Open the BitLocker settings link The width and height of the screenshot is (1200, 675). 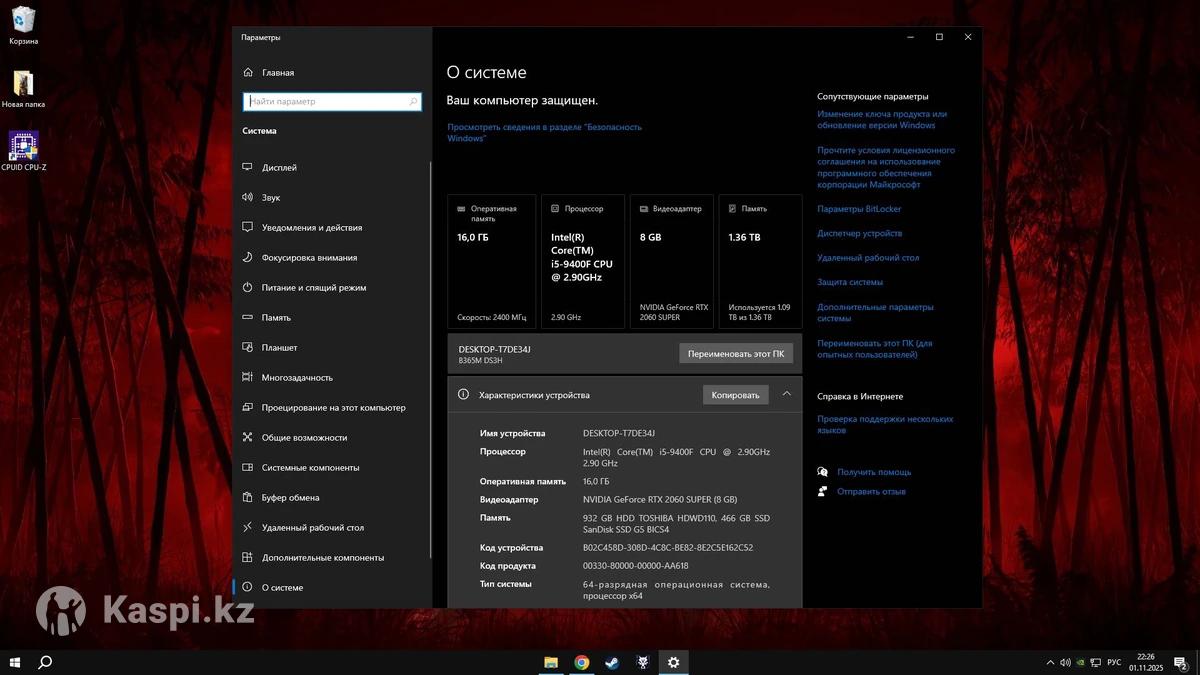pyautogui.click(x=859, y=209)
